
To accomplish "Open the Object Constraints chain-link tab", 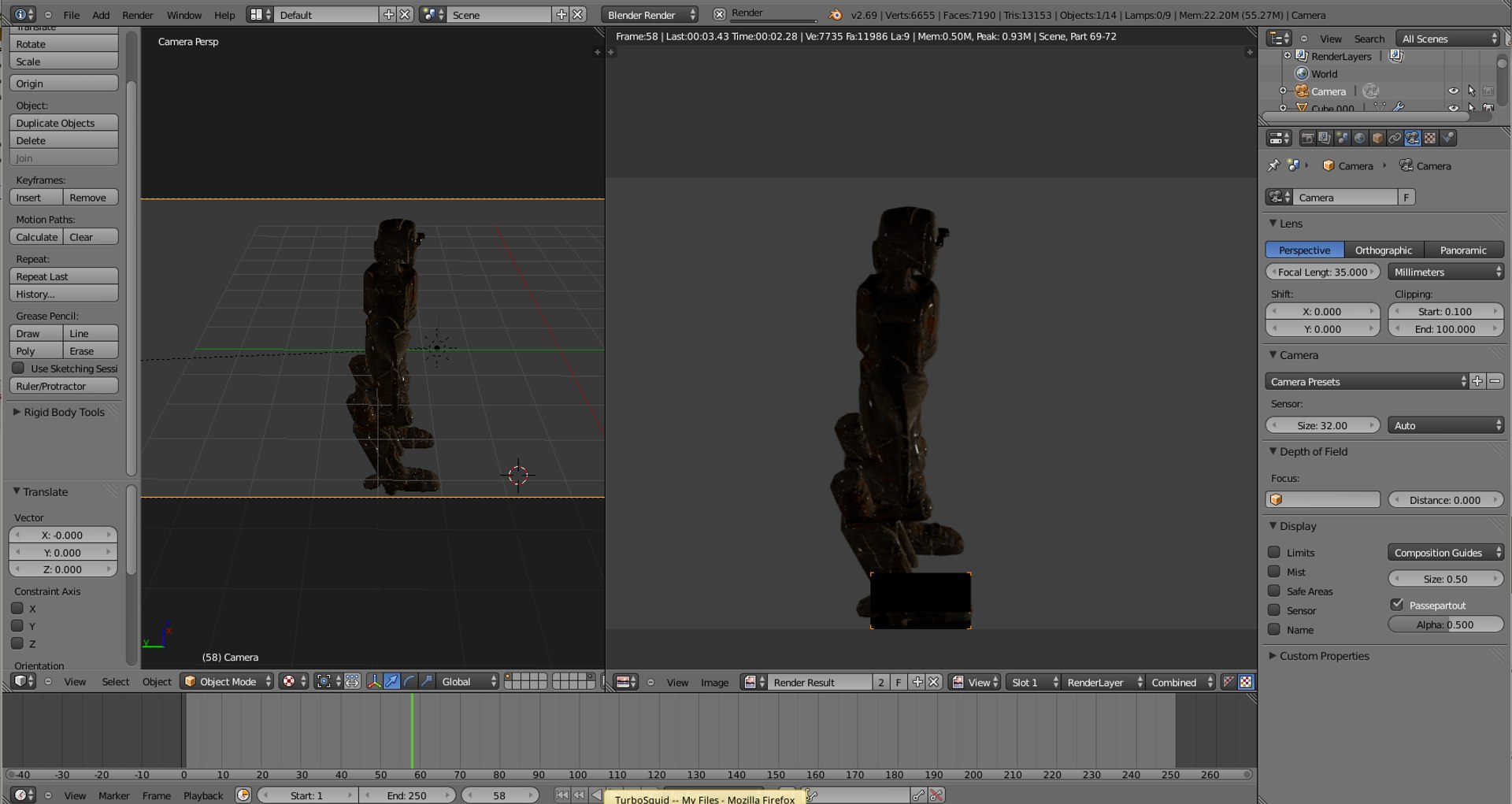I will [x=1395, y=138].
